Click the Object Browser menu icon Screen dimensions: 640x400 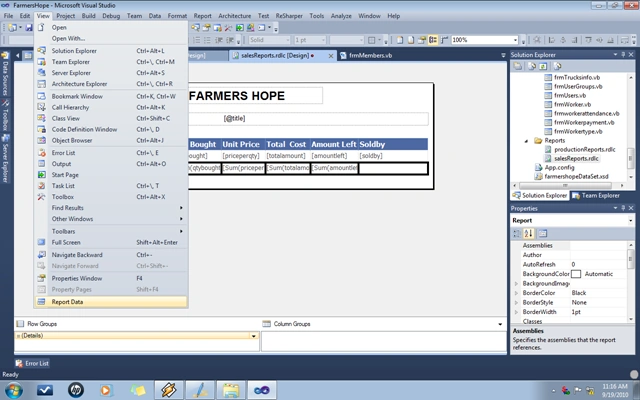[x=41, y=140]
